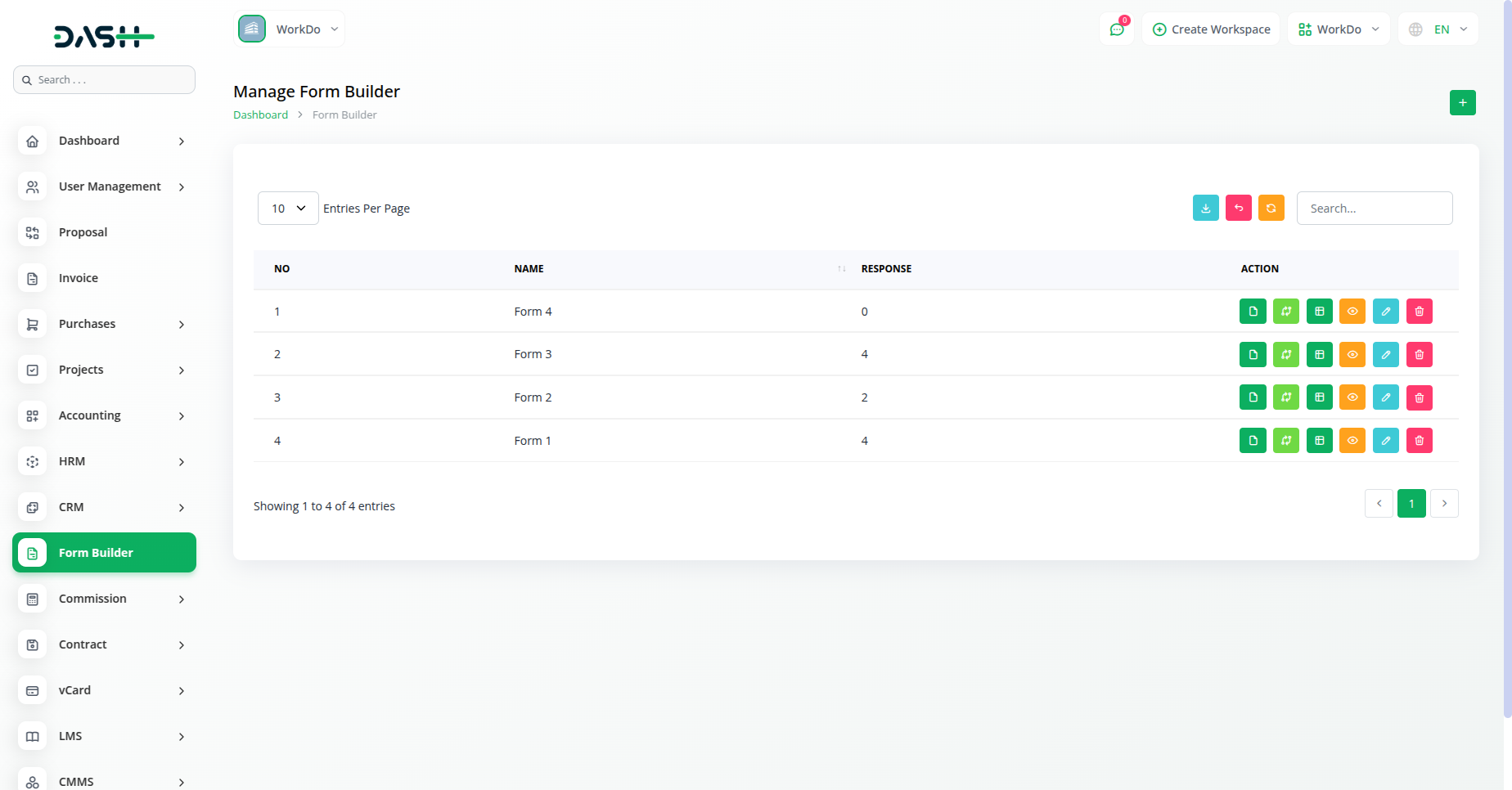View Form 2 using the eye icon
Viewport: 1512px width, 790px height.
[x=1352, y=397]
